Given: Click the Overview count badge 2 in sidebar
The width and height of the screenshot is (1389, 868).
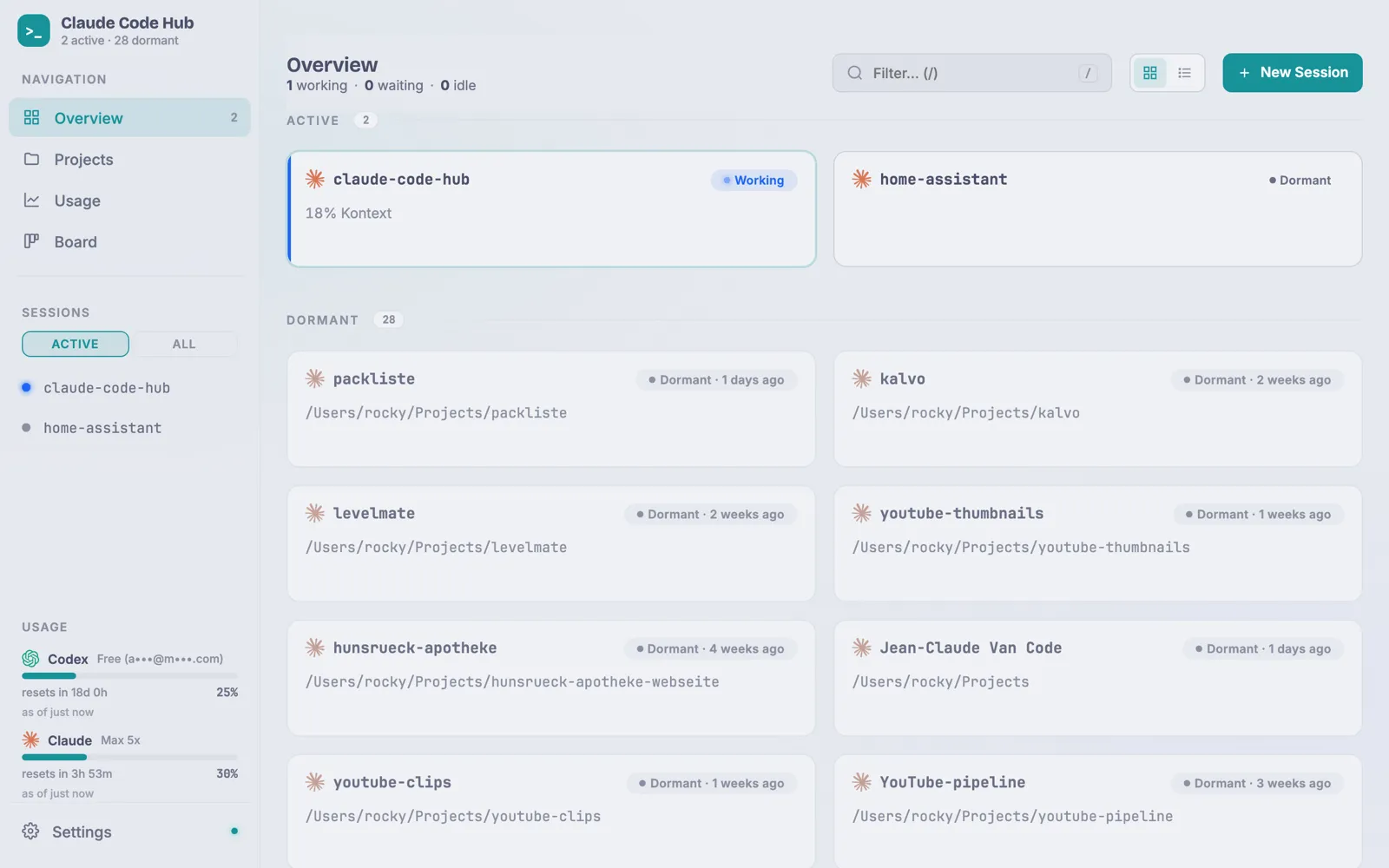Looking at the screenshot, I should [234, 117].
